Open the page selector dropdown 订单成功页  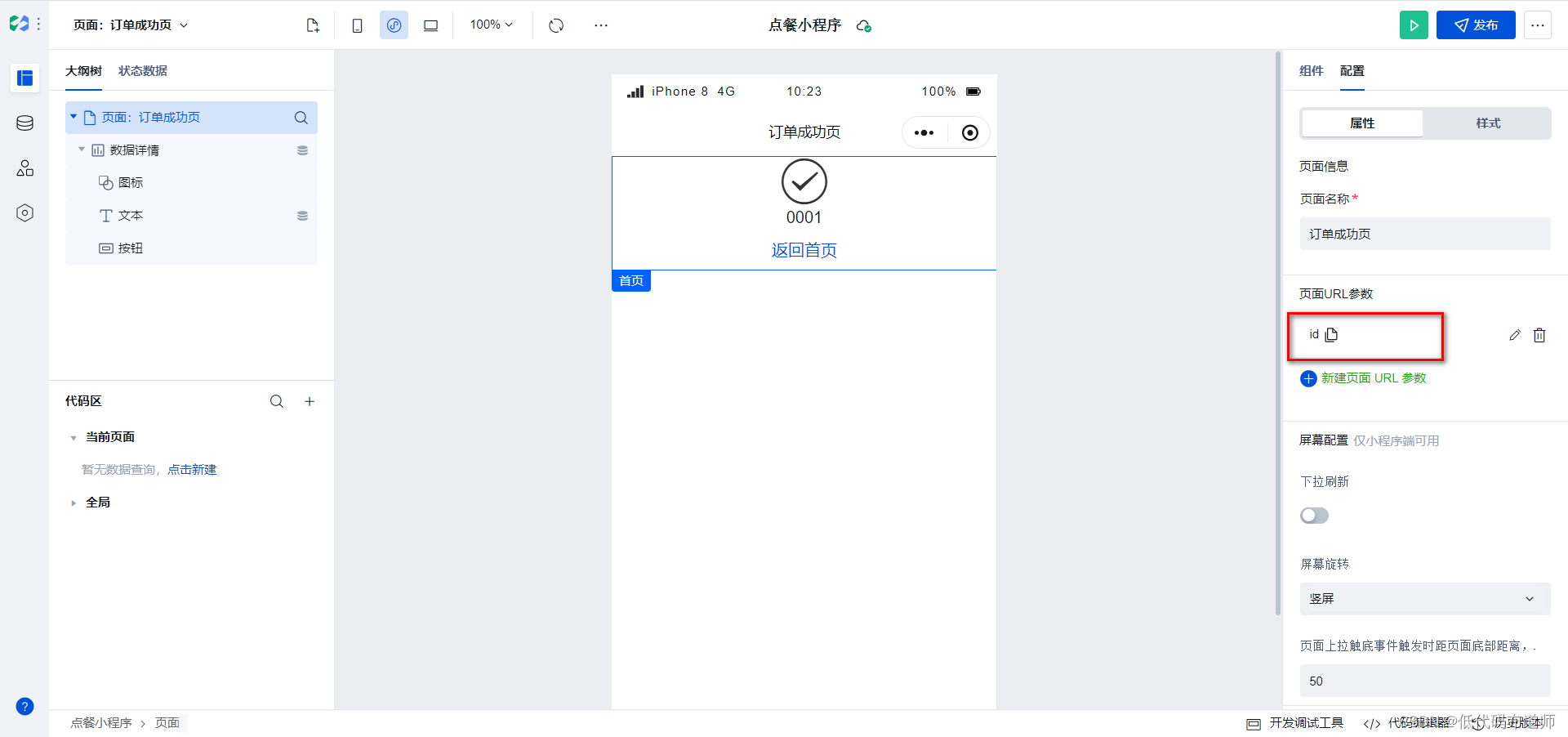pos(131,25)
